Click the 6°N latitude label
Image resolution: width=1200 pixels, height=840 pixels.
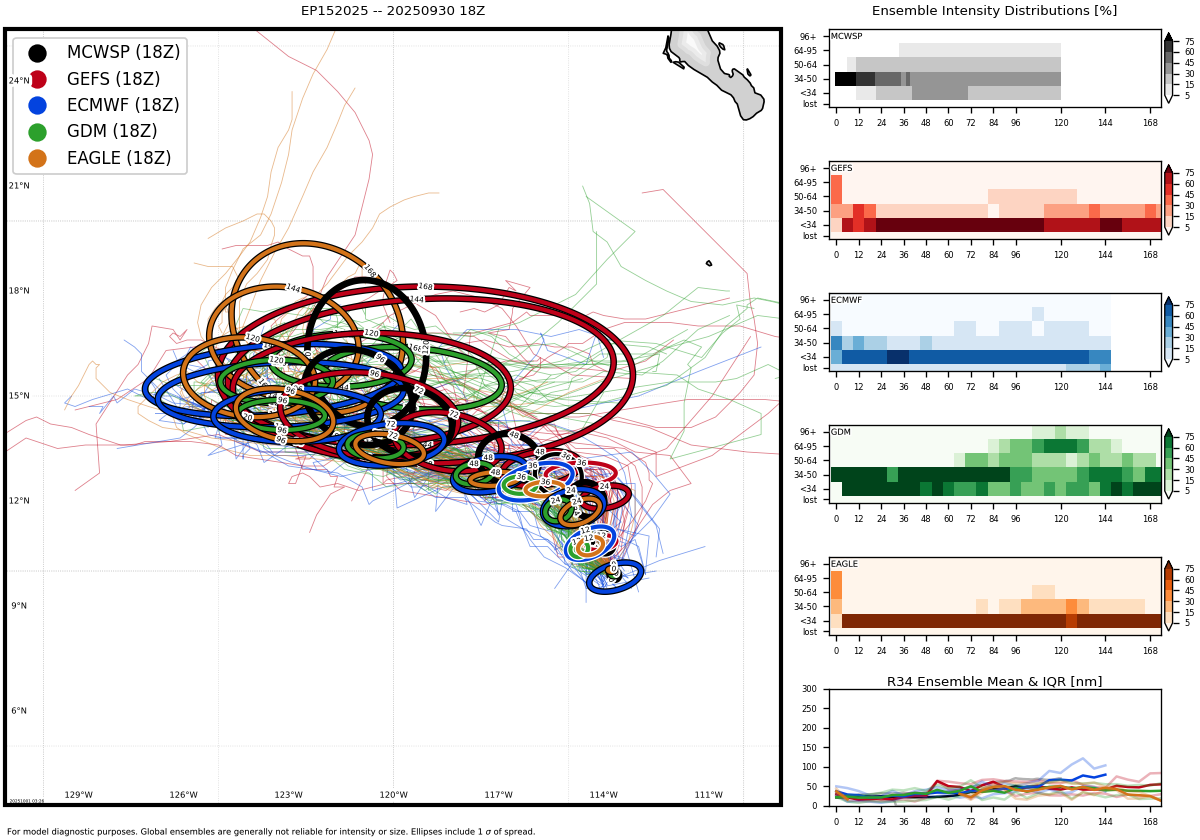(19, 711)
